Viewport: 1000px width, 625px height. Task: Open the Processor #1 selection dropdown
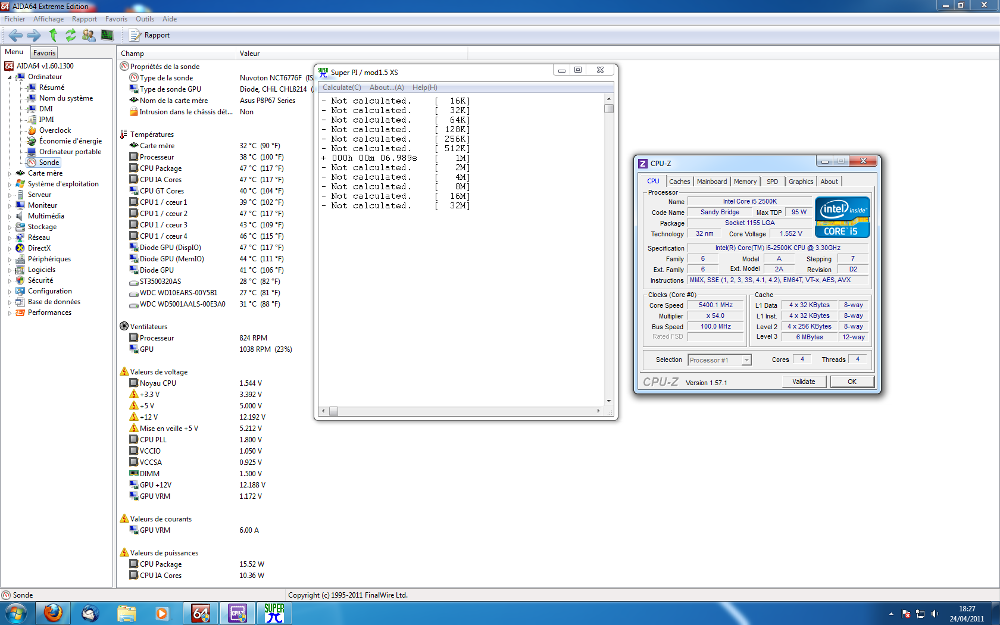[x=719, y=360]
